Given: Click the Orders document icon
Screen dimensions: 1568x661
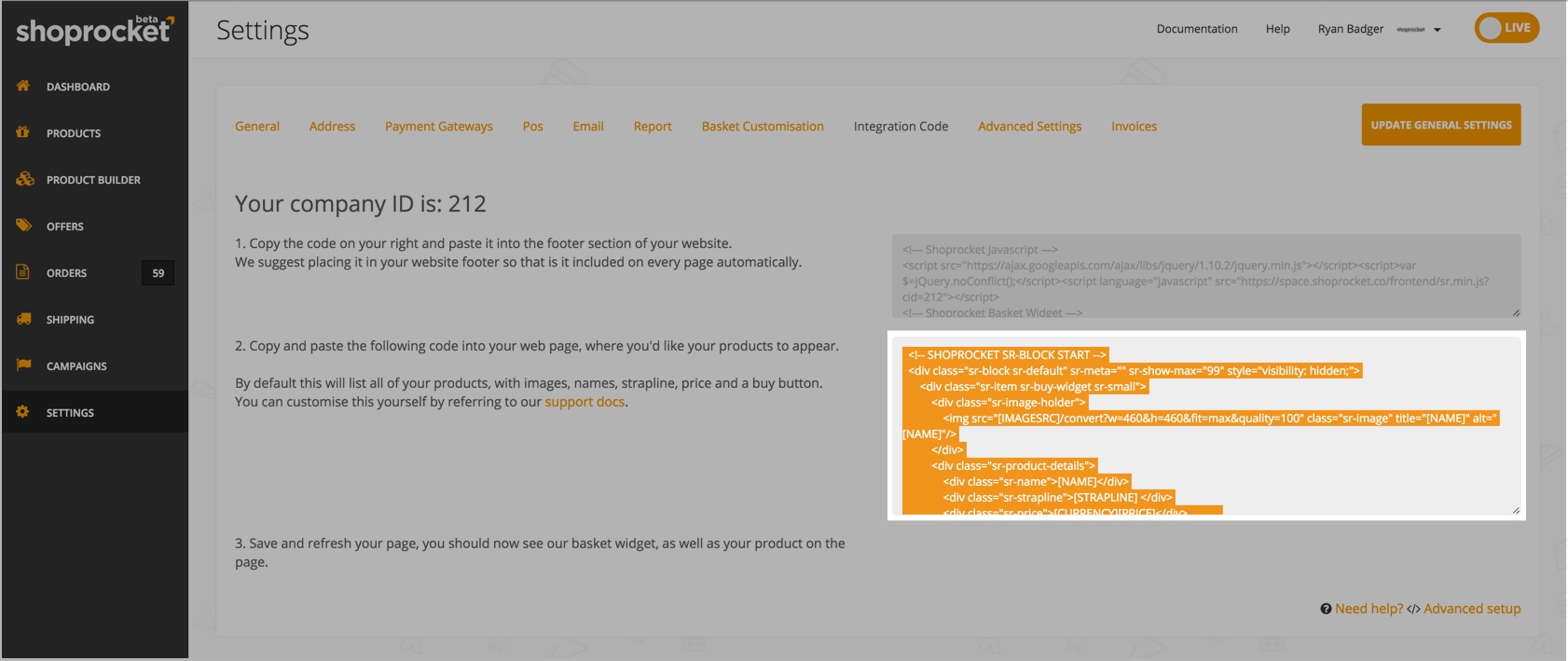Looking at the screenshot, I should point(23,272).
